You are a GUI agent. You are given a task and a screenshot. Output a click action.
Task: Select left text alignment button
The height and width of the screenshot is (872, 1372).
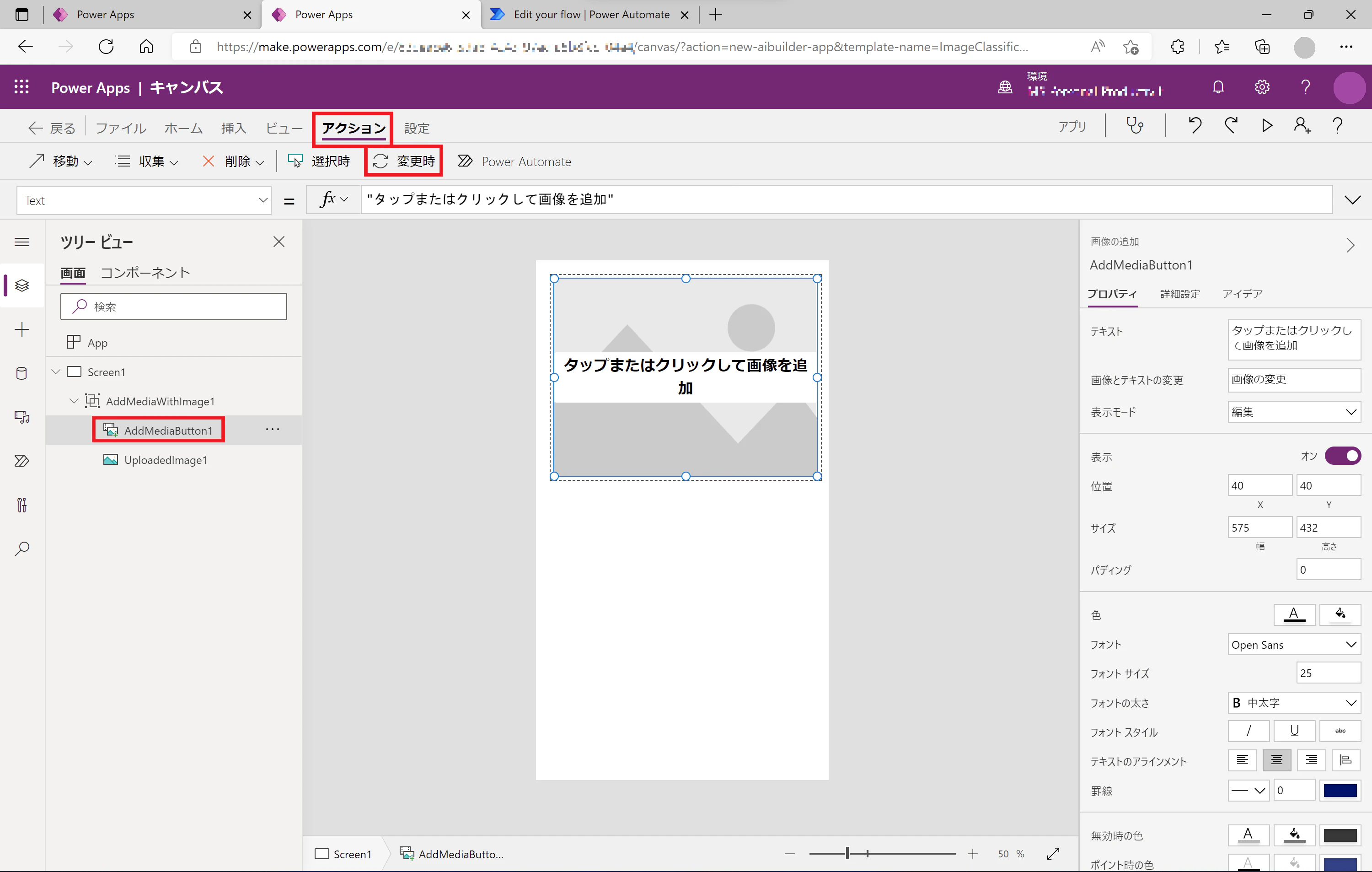(x=1242, y=760)
